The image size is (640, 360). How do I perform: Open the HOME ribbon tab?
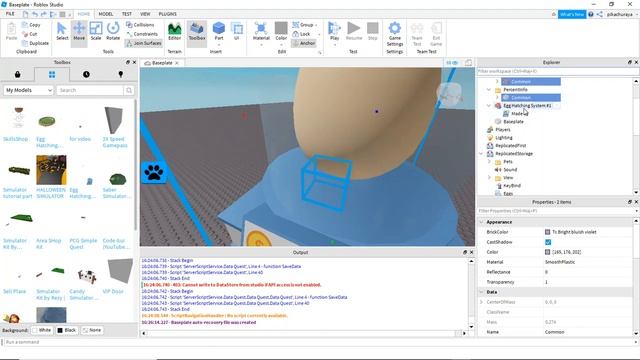point(84,14)
